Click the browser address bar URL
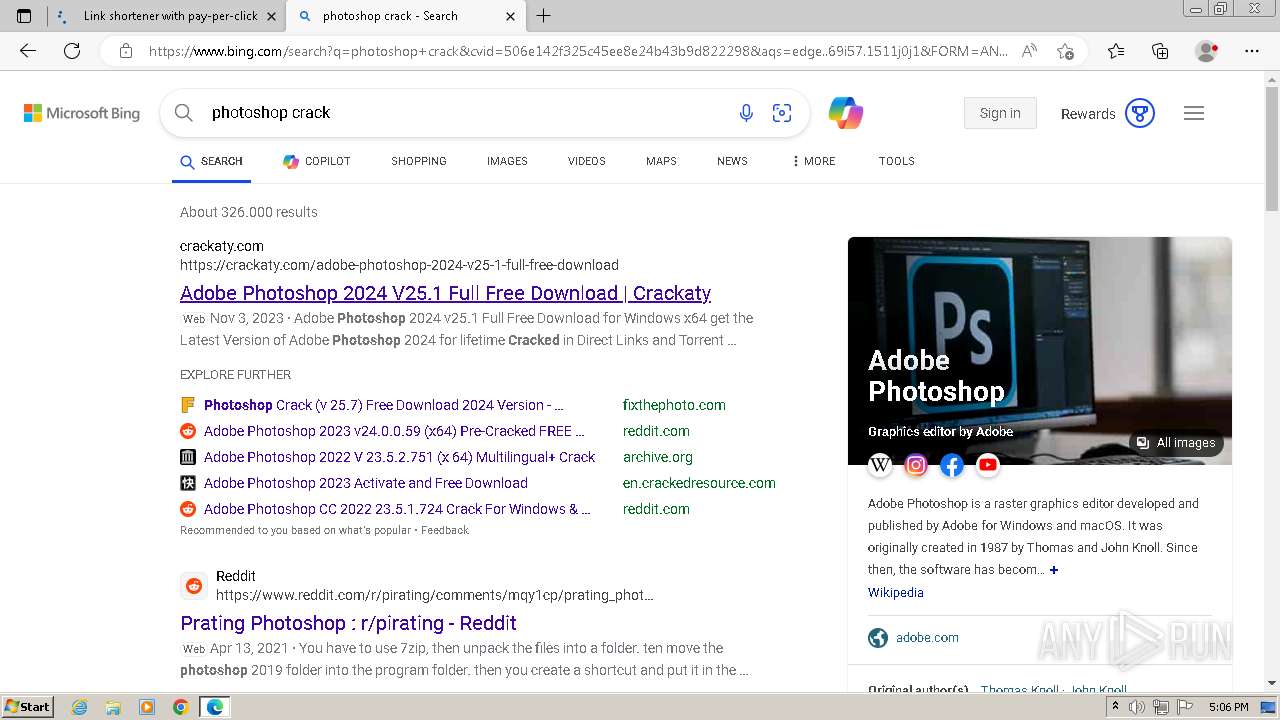Screen dimensions: 1280x720 578,51
